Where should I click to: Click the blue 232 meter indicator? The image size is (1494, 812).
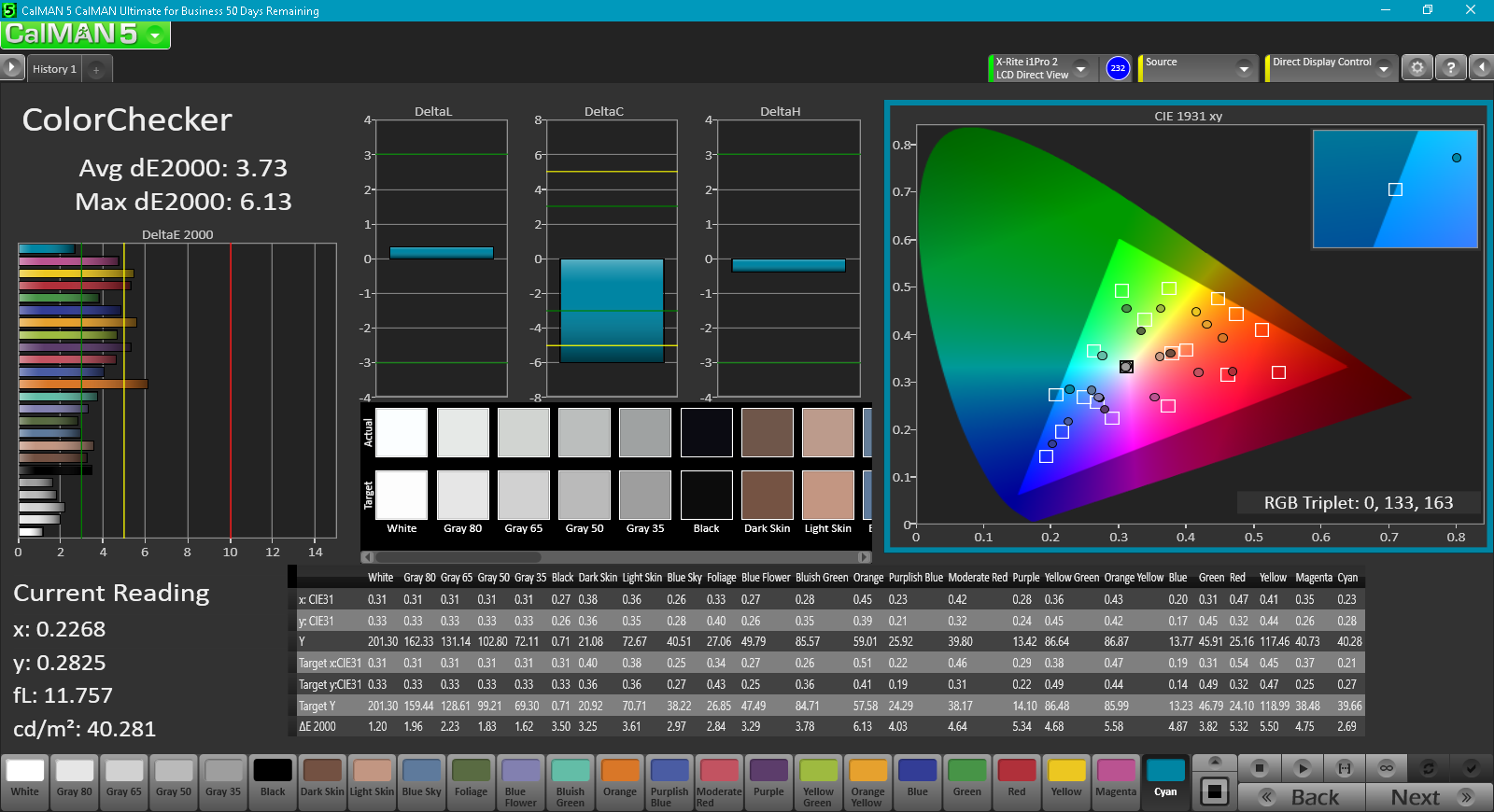pos(1118,68)
